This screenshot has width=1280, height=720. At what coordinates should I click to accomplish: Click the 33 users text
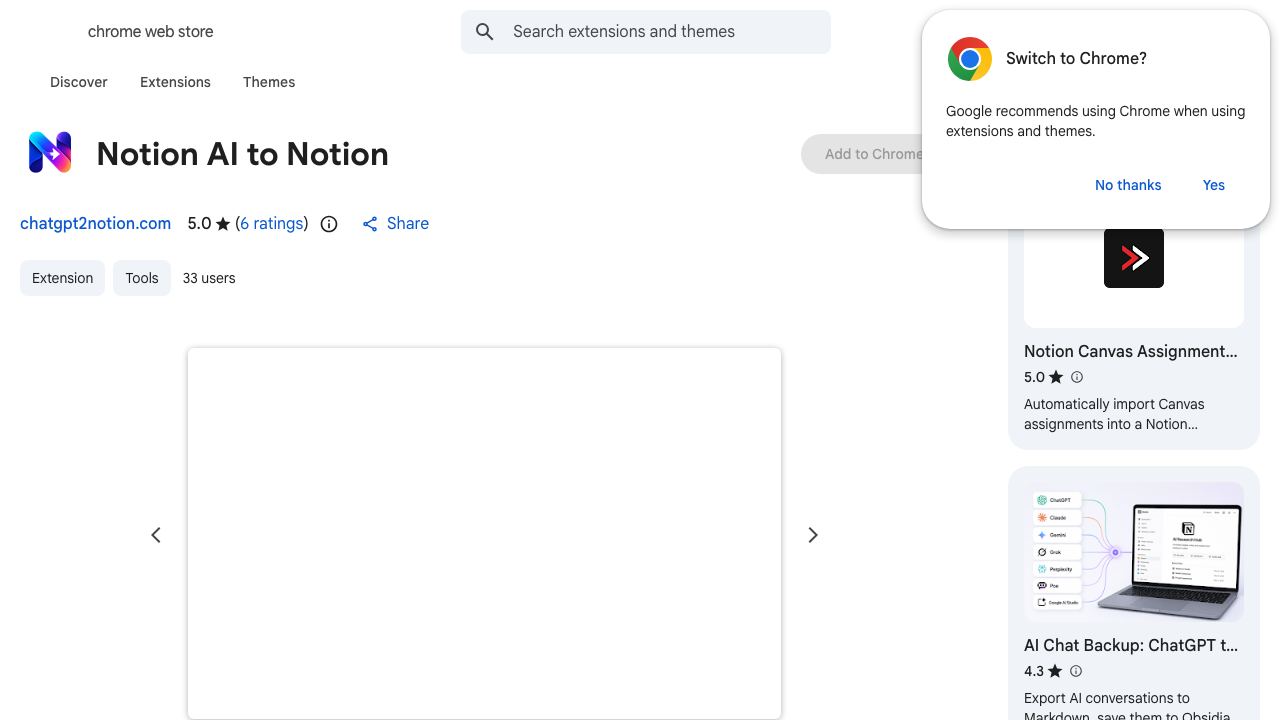pos(209,278)
